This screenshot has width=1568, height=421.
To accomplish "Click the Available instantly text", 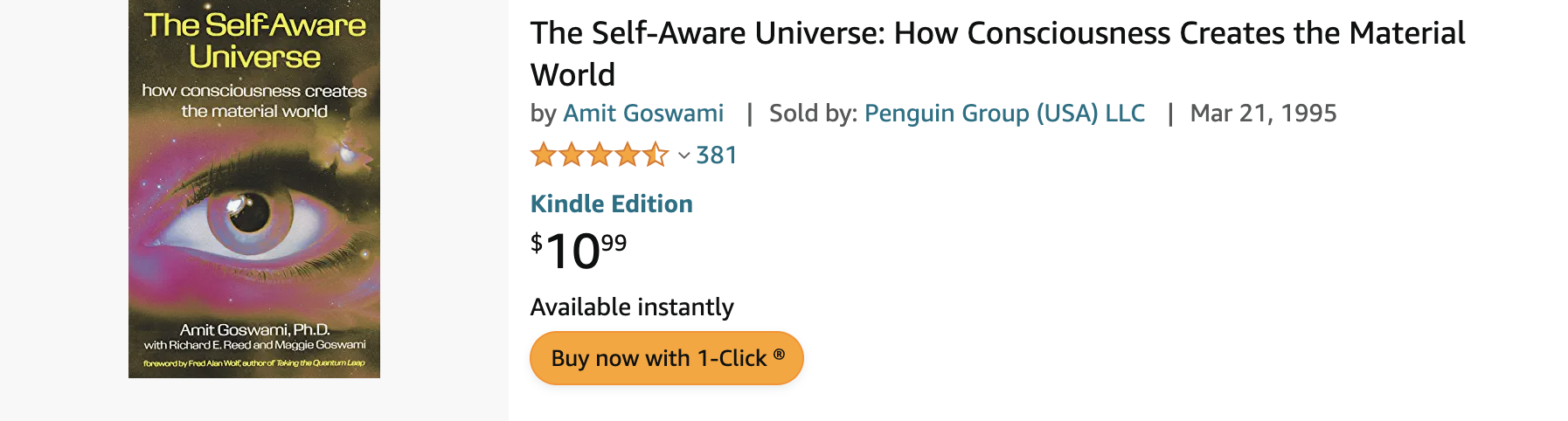I will [632, 307].
